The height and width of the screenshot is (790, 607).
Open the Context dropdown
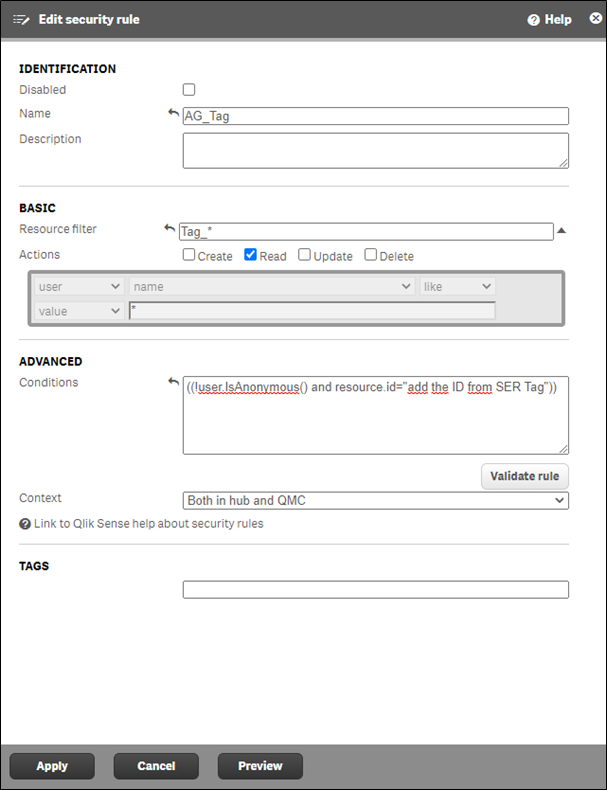click(x=375, y=500)
